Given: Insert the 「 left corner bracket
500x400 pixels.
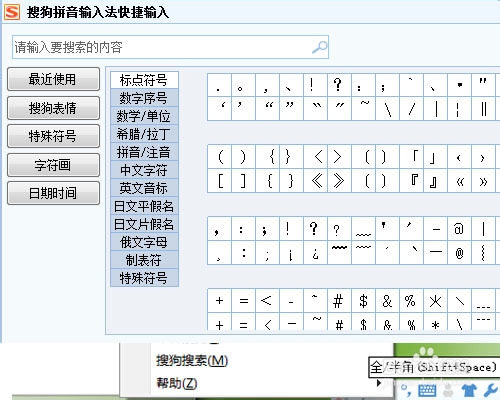Looking at the screenshot, I should coord(411,156).
